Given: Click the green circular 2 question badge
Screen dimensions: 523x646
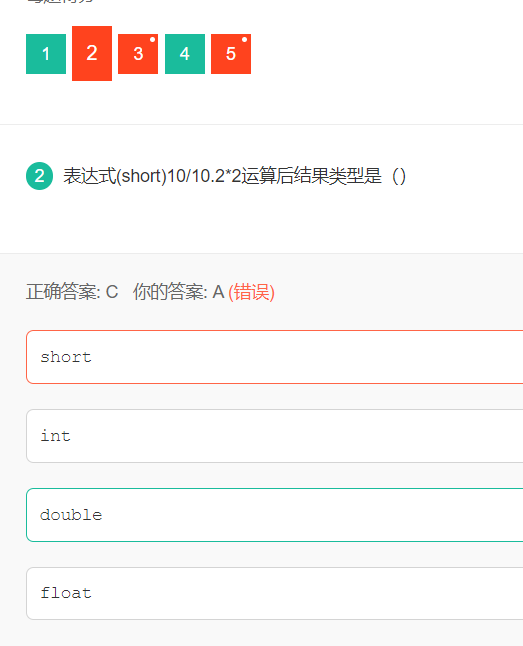Looking at the screenshot, I should [40, 176].
